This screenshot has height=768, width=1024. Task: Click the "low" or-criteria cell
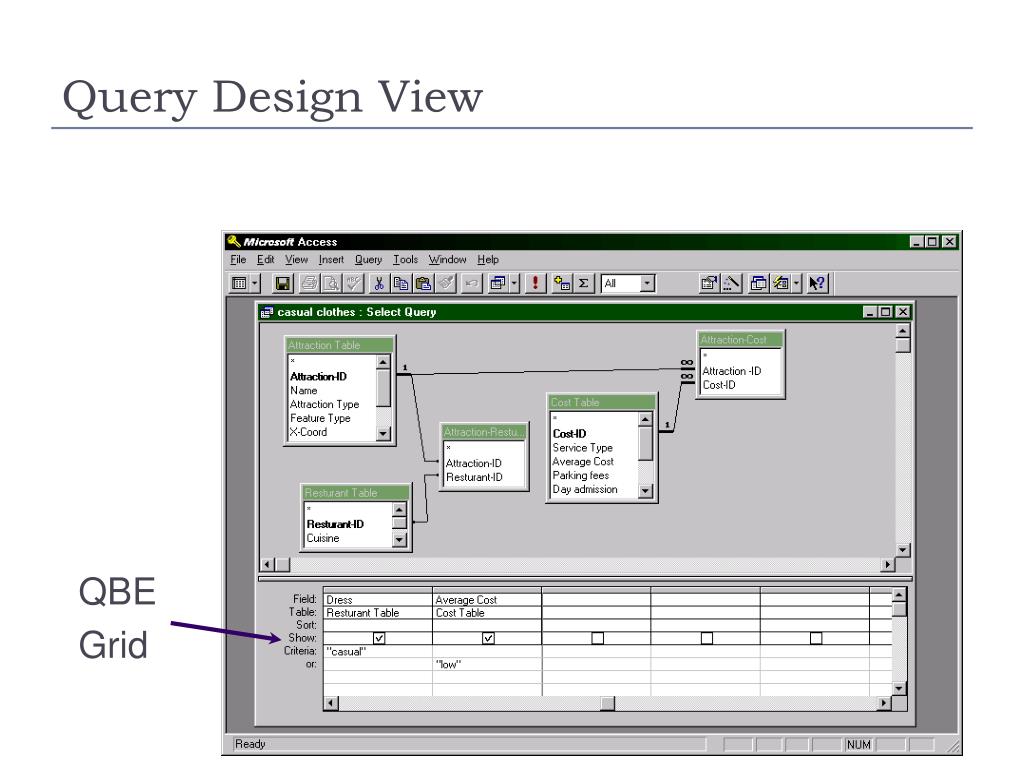pos(487,664)
